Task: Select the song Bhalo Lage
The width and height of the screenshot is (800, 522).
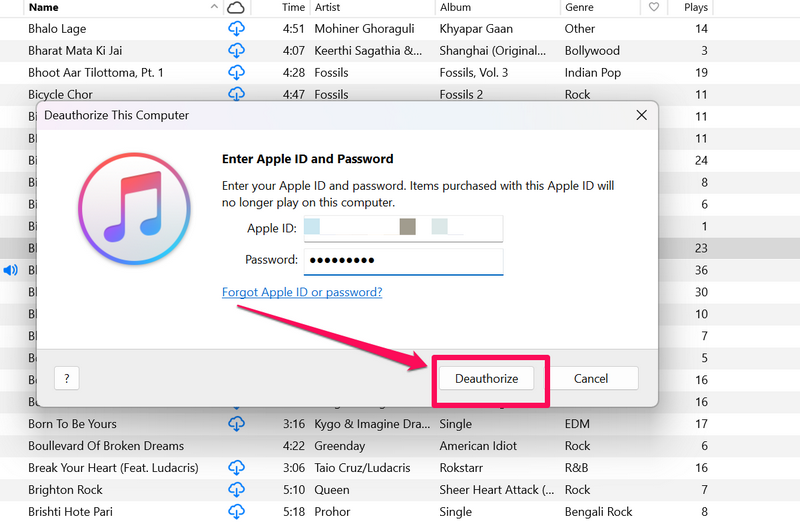Action: 57,29
